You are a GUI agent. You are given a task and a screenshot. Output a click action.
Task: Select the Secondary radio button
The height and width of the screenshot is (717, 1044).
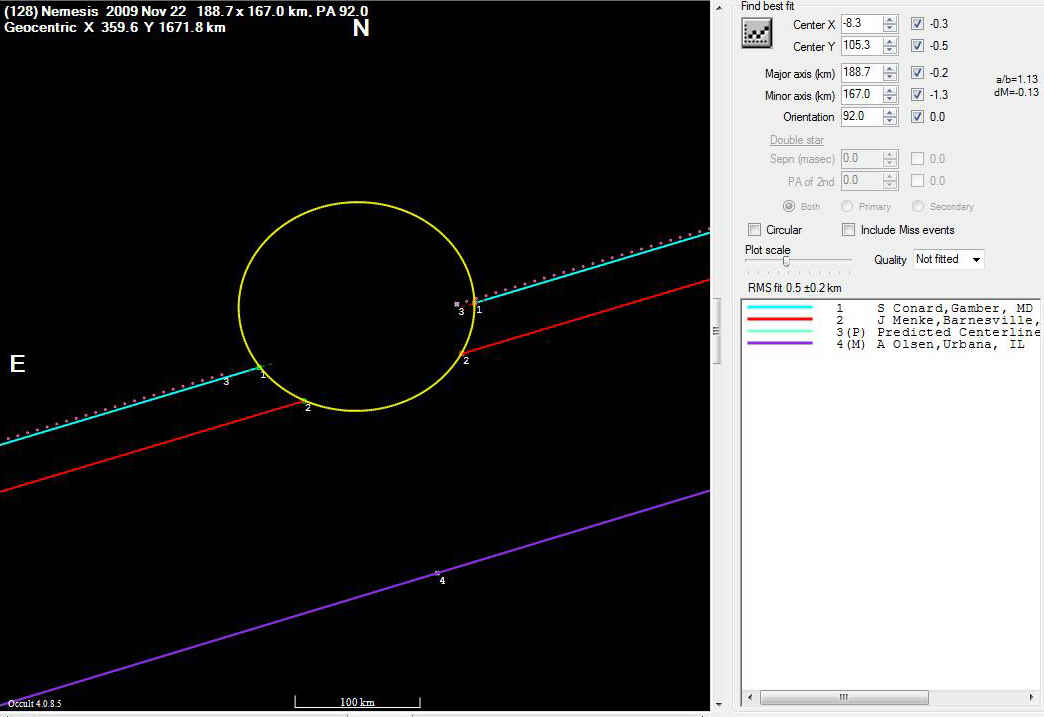coord(917,206)
